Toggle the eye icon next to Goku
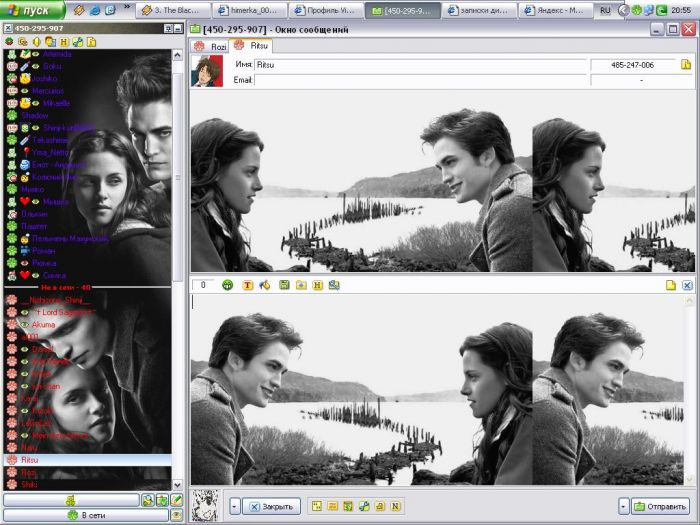 (36, 67)
